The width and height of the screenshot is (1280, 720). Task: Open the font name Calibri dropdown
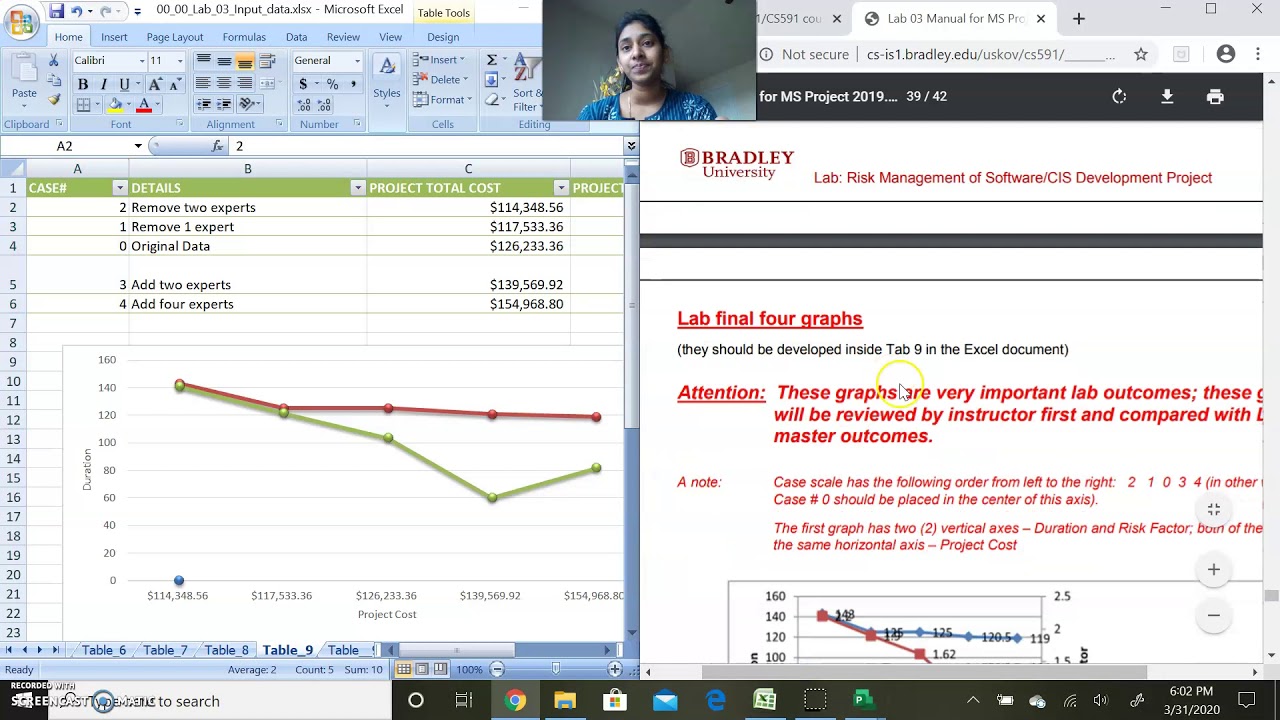(x=143, y=61)
